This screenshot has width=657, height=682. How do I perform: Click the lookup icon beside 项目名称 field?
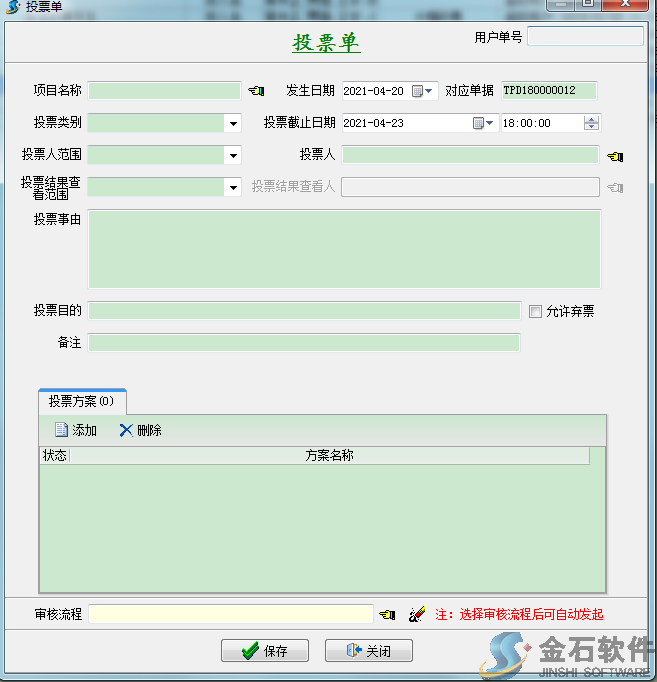click(x=256, y=91)
